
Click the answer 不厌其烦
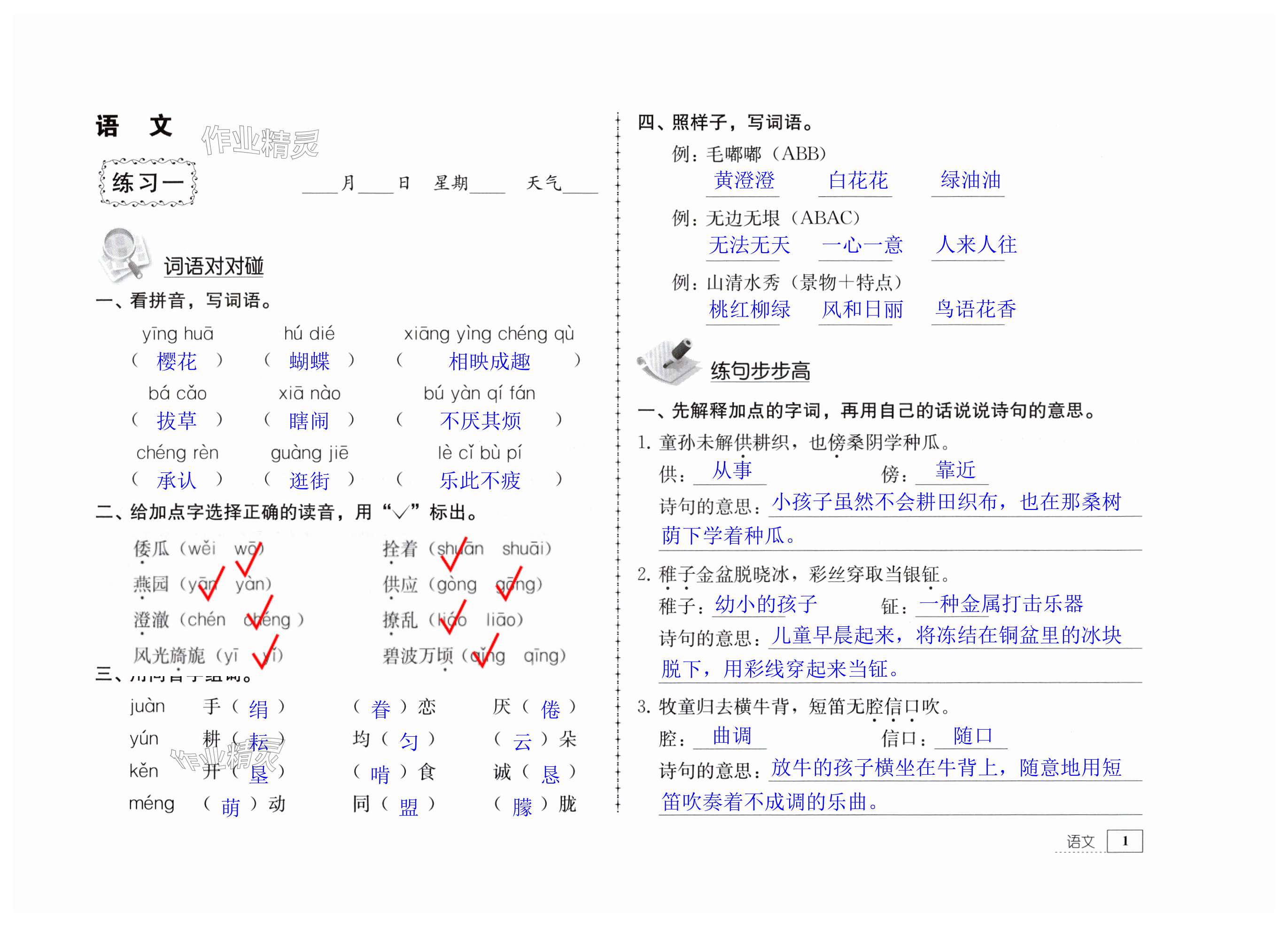pyautogui.click(x=481, y=421)
